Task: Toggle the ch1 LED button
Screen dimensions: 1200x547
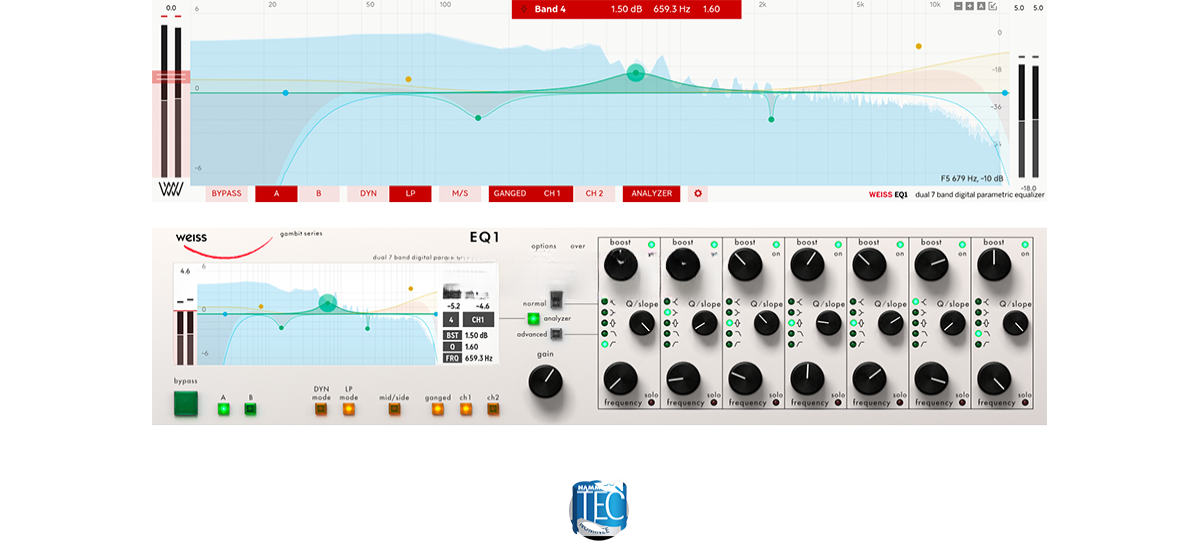Action: [x=466, y=408]
